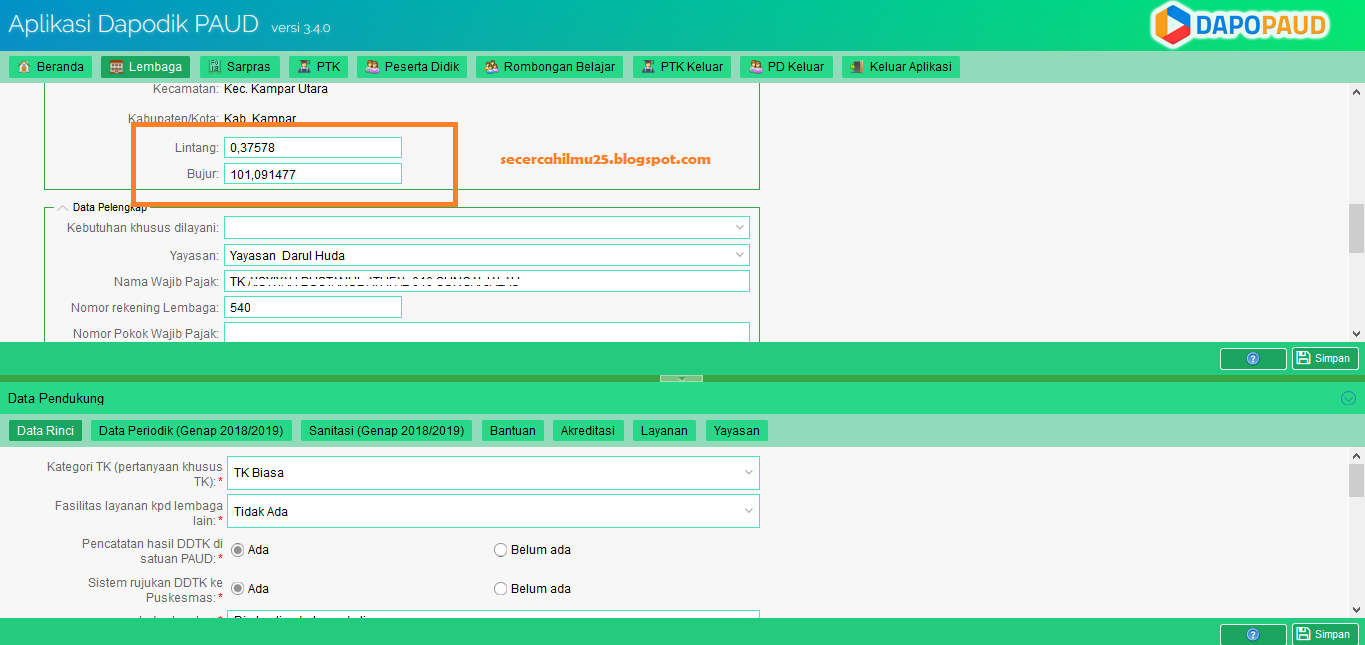Viewport: 1365px width, 645px height.
Task: Click the Bujur input field
Action: tap(313, 174)
